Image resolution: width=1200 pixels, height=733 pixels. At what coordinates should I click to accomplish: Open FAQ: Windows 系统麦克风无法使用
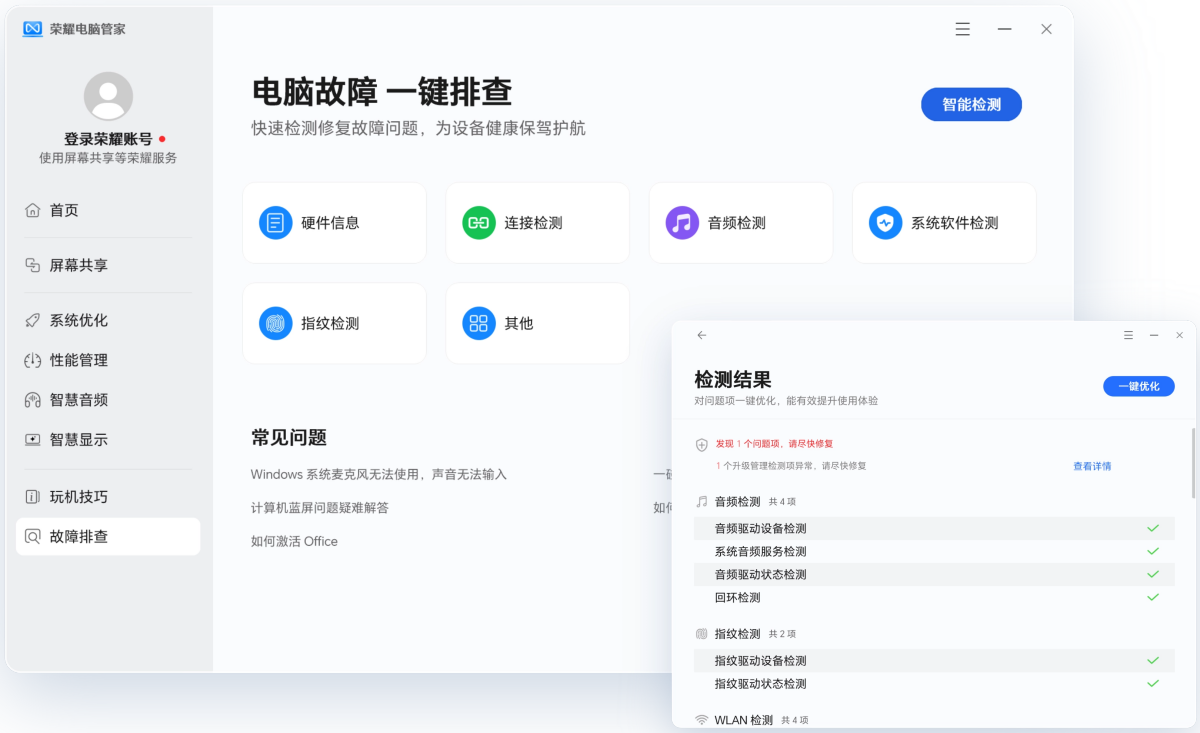379,474
